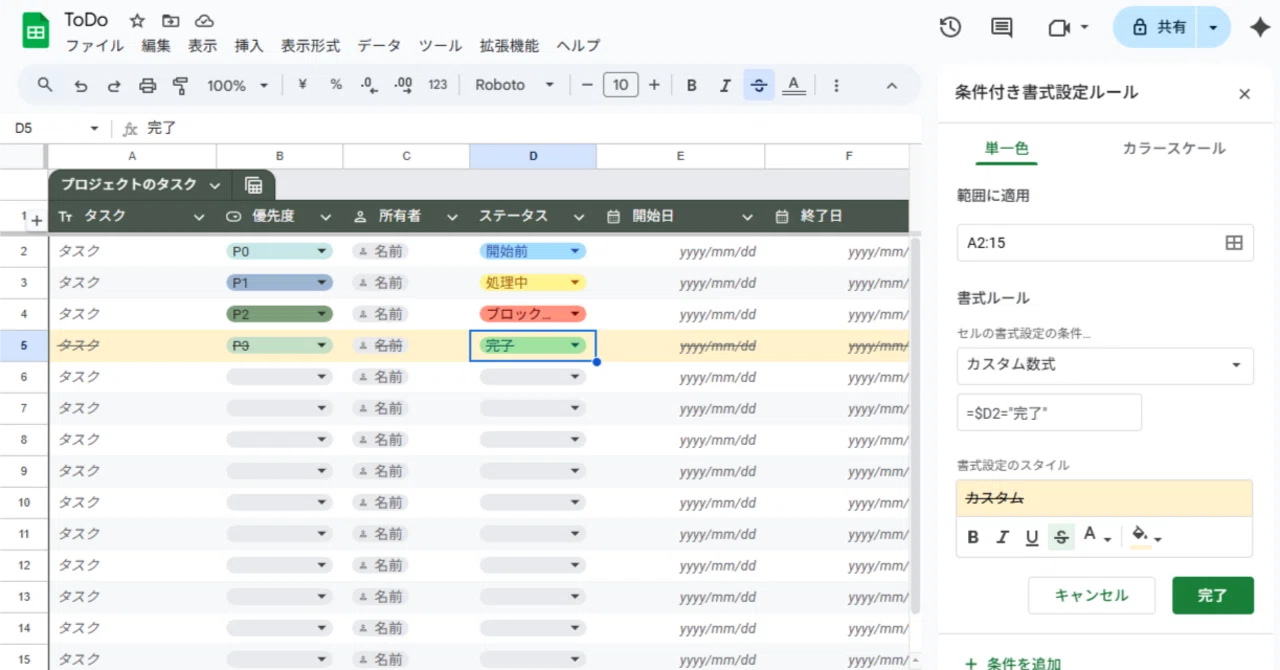Print the spreadsheet

pyautogui.click(x=147, y=86)
